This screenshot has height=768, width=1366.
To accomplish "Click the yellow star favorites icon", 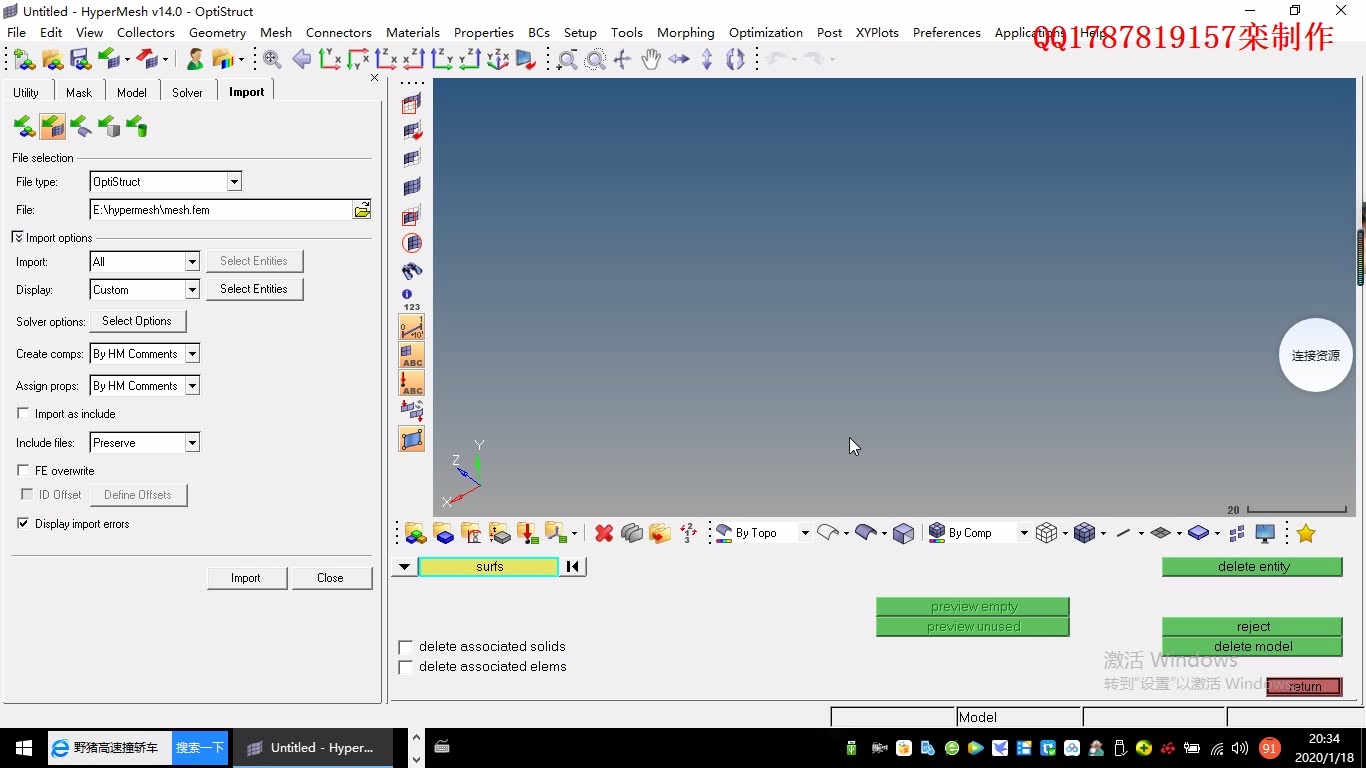I will (x=1306, y=534).
